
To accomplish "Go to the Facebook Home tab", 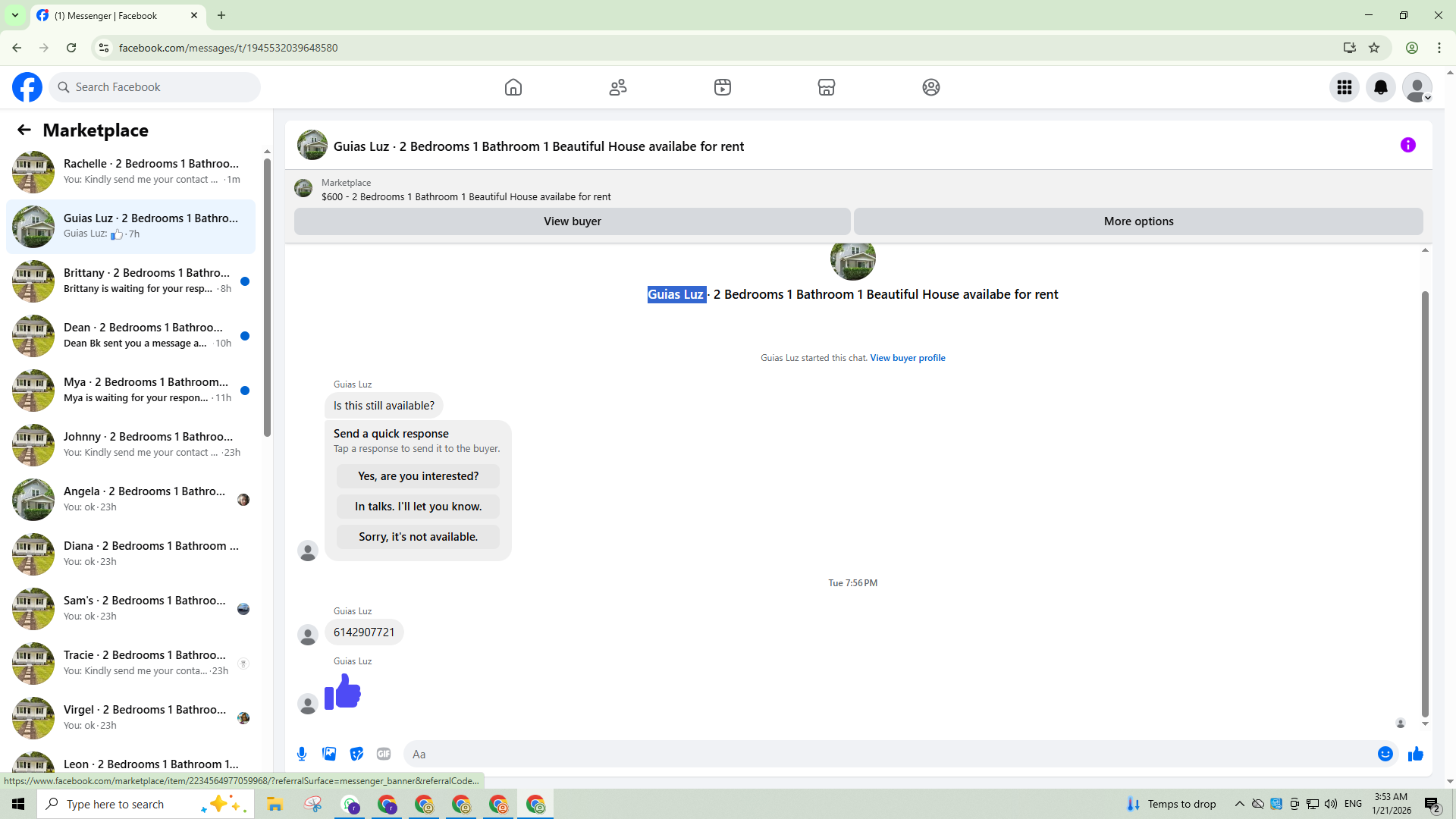I will click(513, 87).
